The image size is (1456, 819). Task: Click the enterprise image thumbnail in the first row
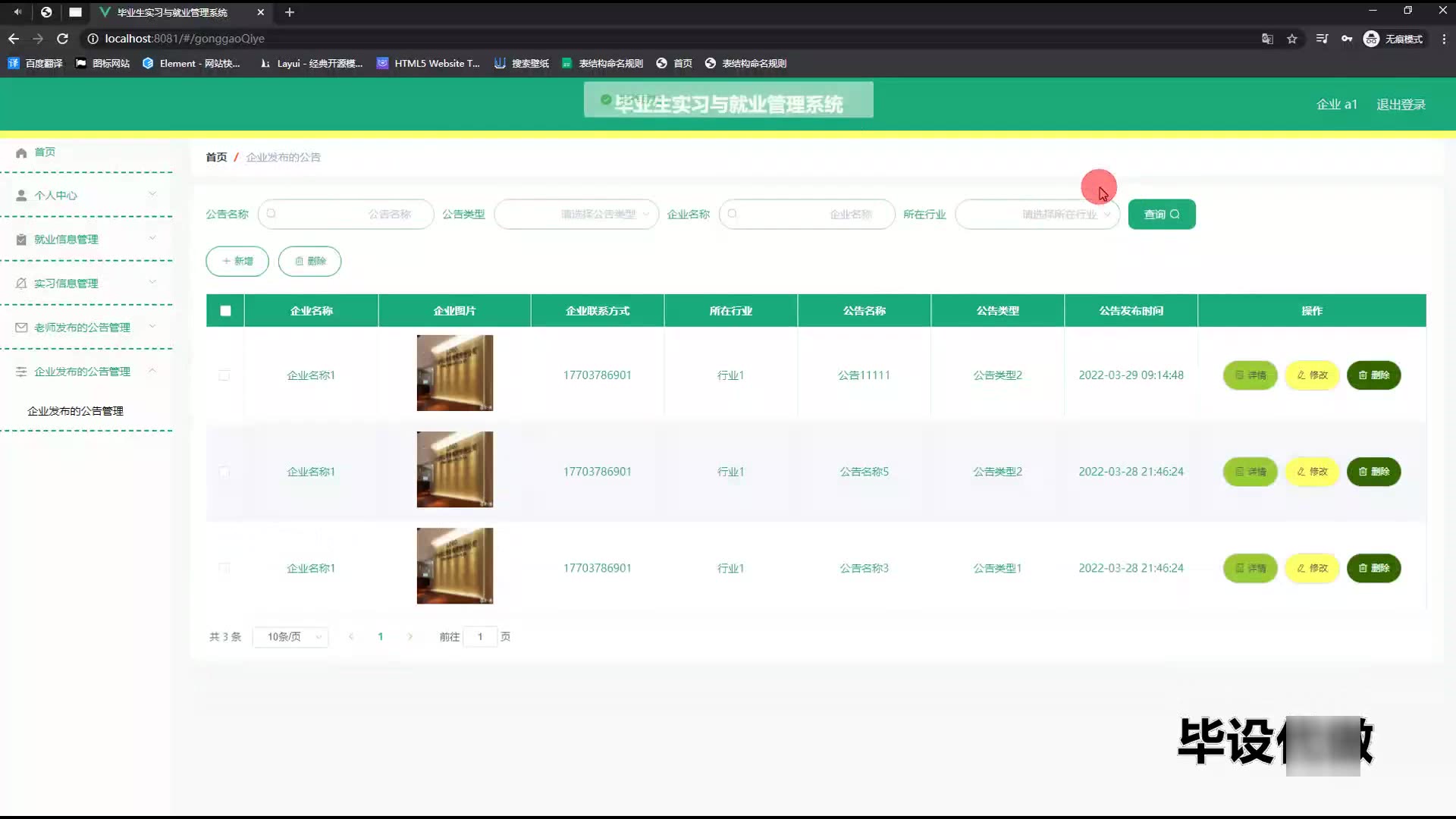pos(454,373)
